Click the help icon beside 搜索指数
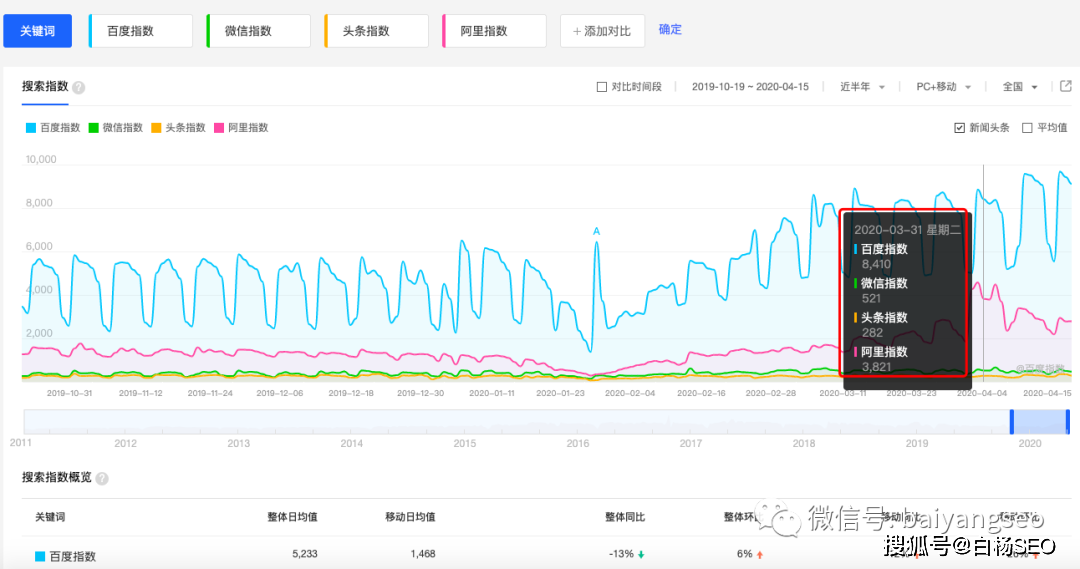 (79, 87)
